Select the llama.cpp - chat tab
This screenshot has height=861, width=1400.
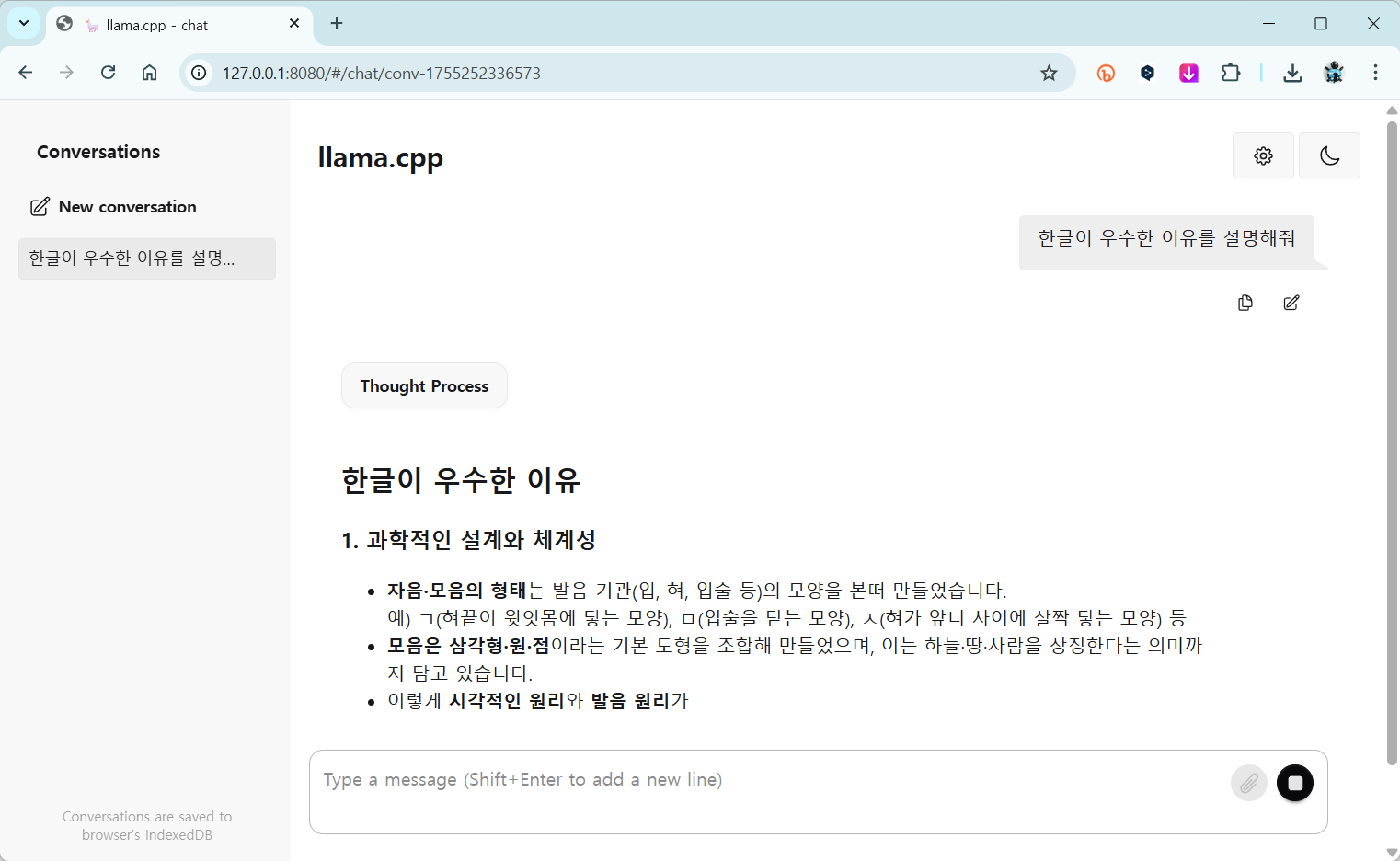tap(179, 25)
